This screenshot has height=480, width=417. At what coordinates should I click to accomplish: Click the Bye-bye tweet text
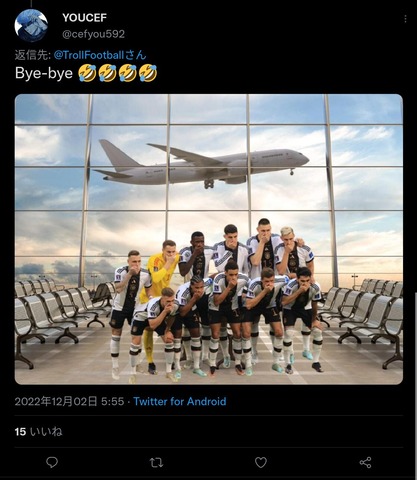[44, 73]
